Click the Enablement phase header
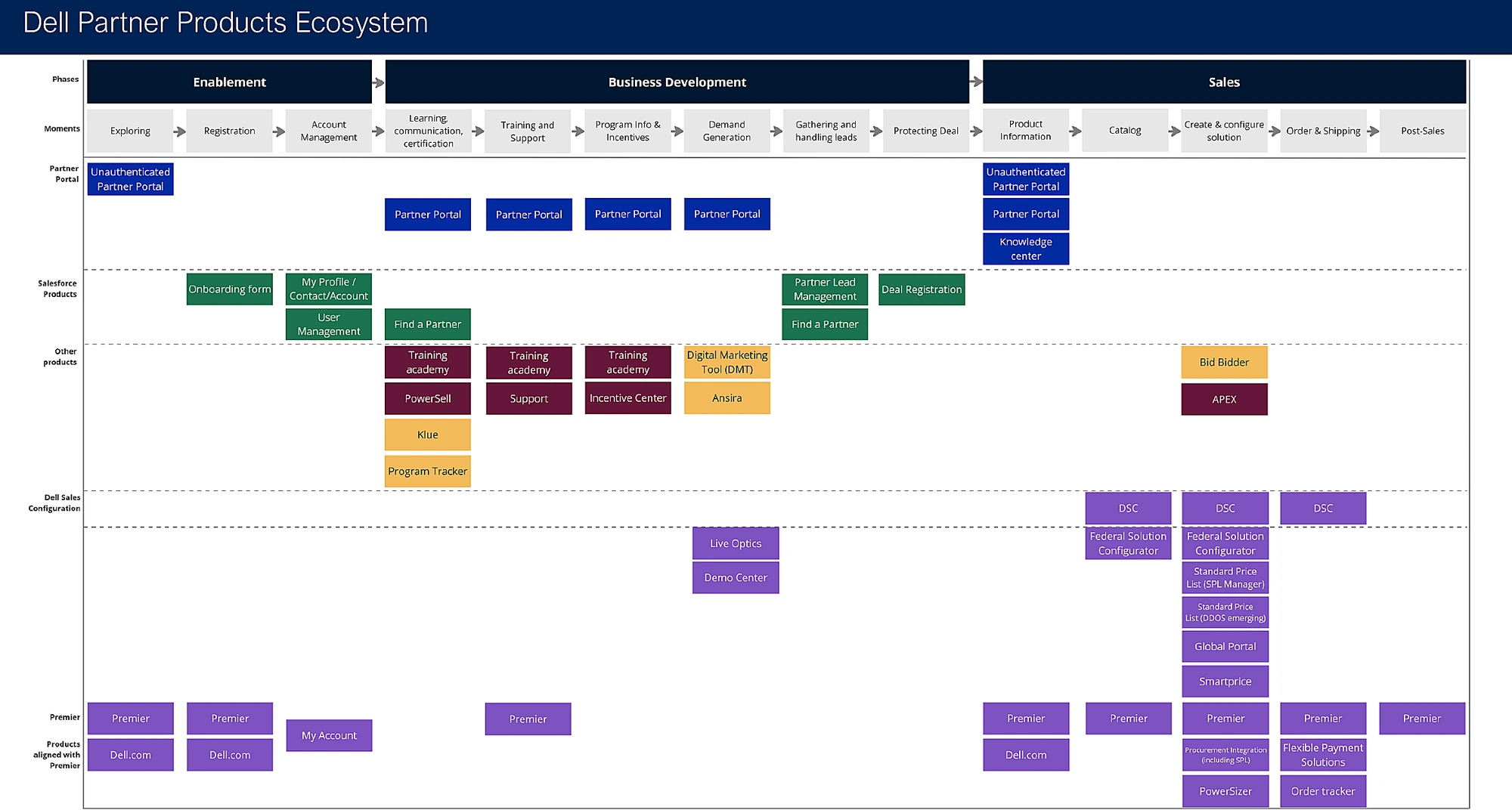Viewport: 1512px width, 810px height. click(x=229, y=82)
